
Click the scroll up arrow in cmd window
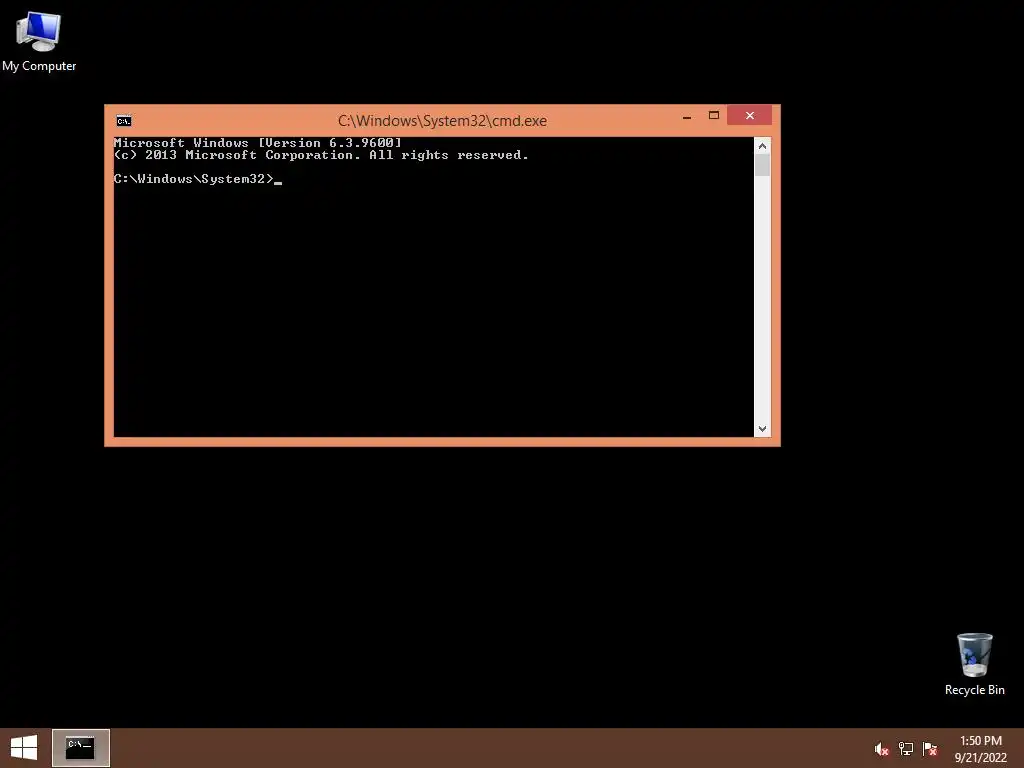[762, 146]
